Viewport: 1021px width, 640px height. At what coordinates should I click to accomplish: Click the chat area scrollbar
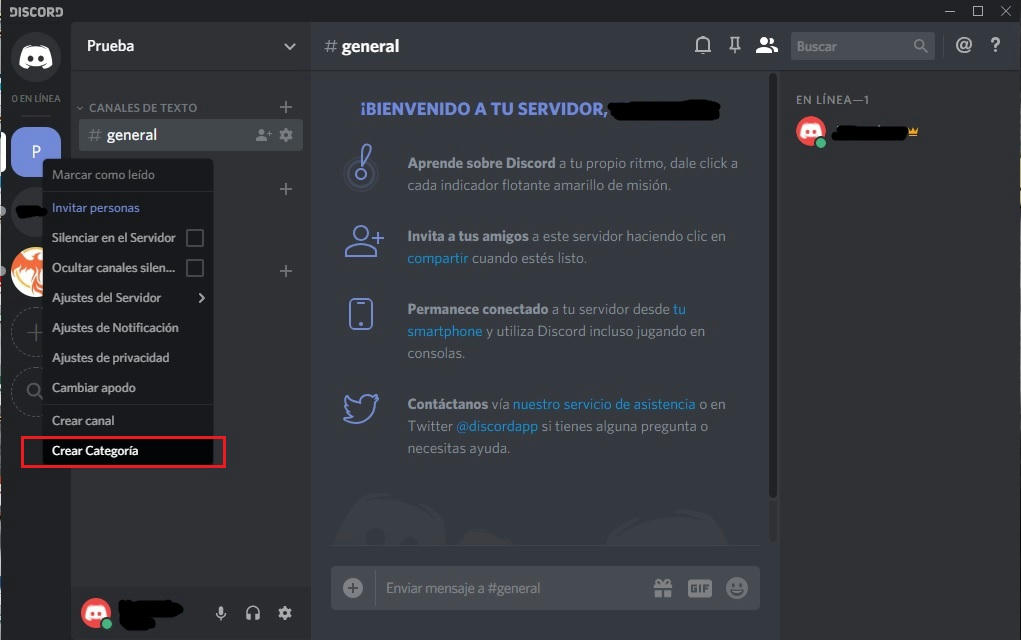click(773, 286)
